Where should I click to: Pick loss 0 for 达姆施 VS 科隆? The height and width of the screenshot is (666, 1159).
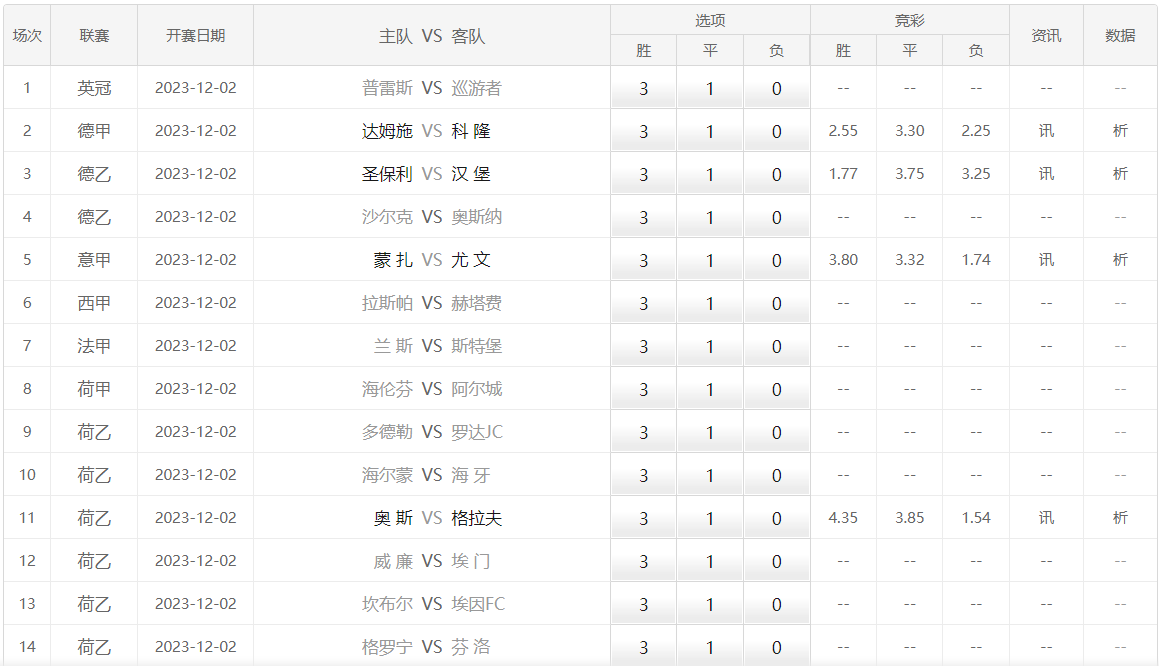click(776, 132)
